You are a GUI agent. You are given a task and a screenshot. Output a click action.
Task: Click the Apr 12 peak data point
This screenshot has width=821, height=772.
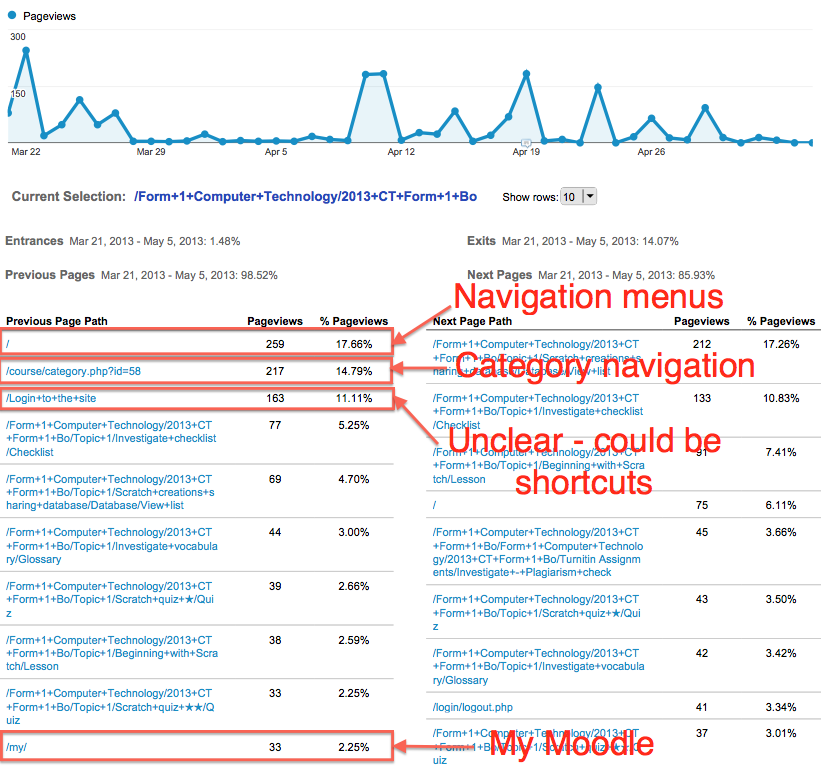373,75
